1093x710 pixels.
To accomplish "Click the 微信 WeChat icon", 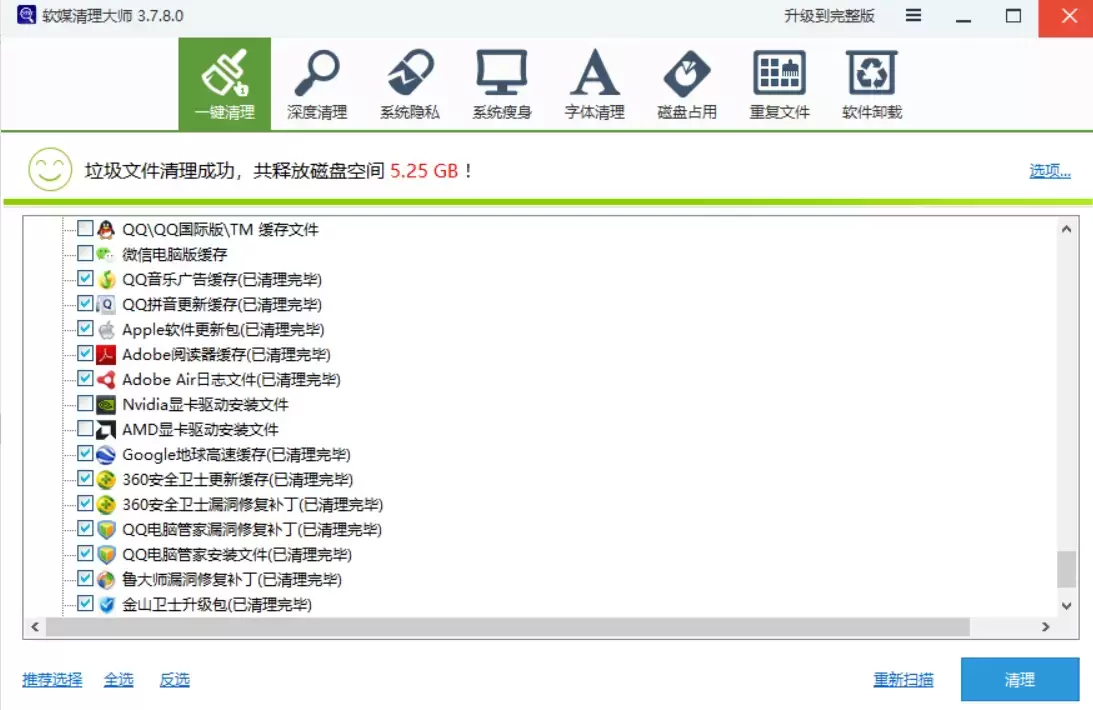I will click(106, 254).
